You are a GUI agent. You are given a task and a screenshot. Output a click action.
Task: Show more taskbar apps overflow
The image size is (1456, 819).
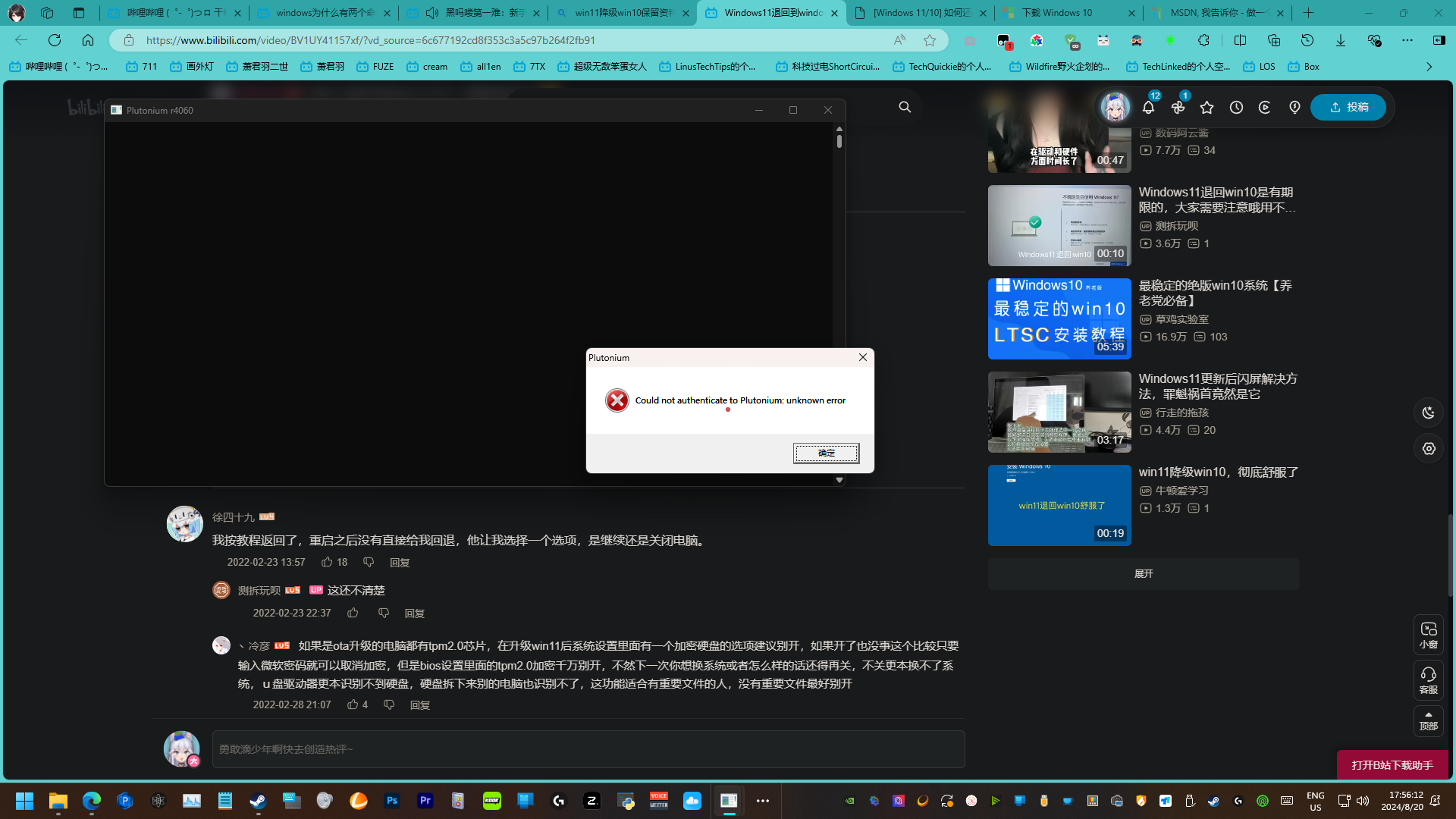pyautogui.click(x=762, y=800)
